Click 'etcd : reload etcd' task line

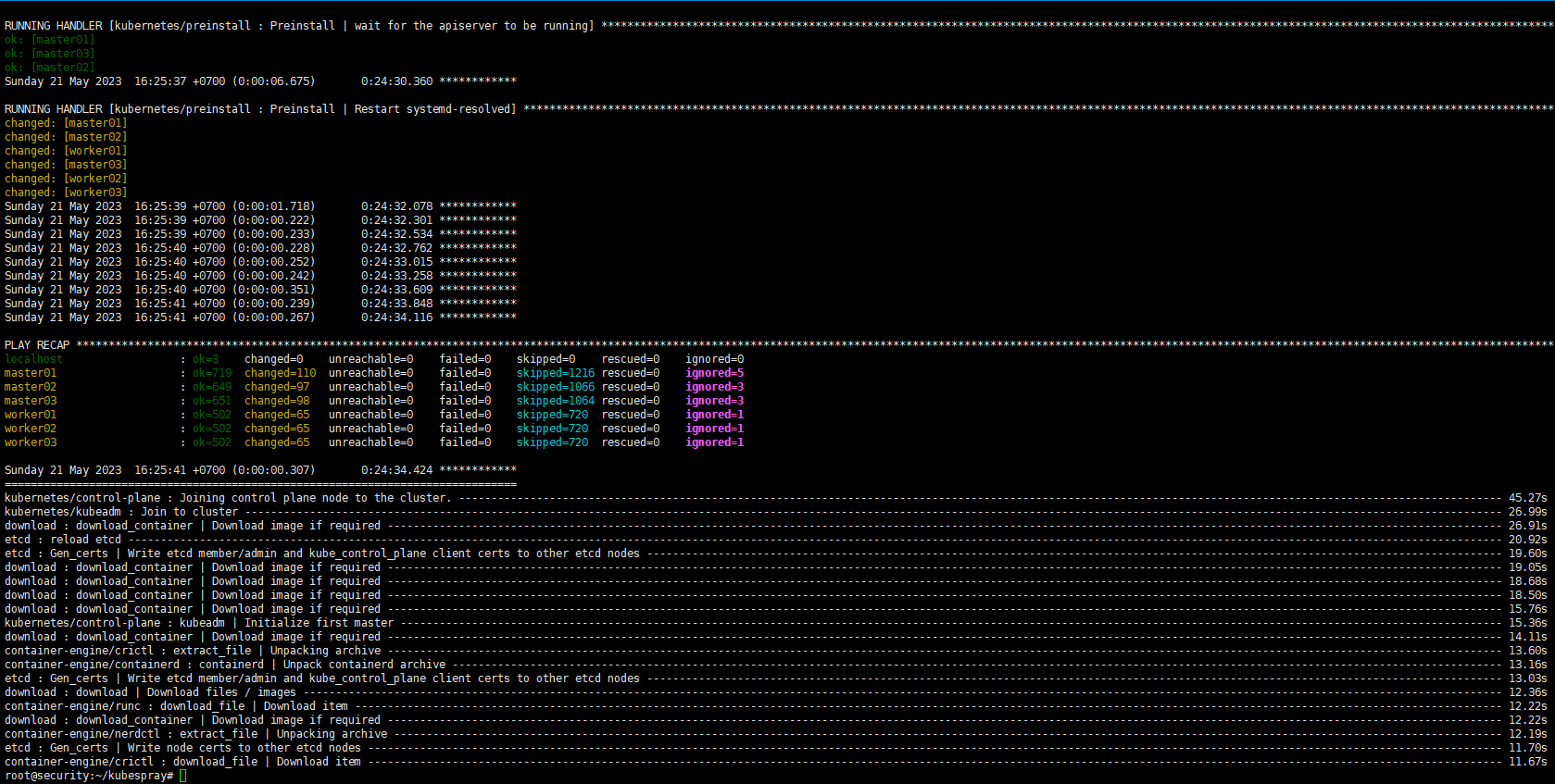click(63, 540)
